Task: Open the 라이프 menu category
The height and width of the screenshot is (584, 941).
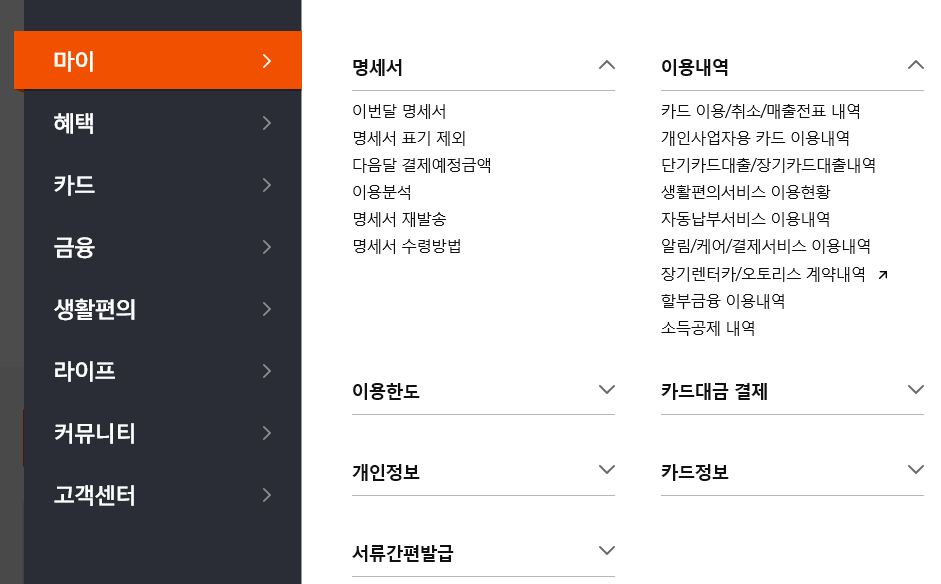Action: point(163,371)
